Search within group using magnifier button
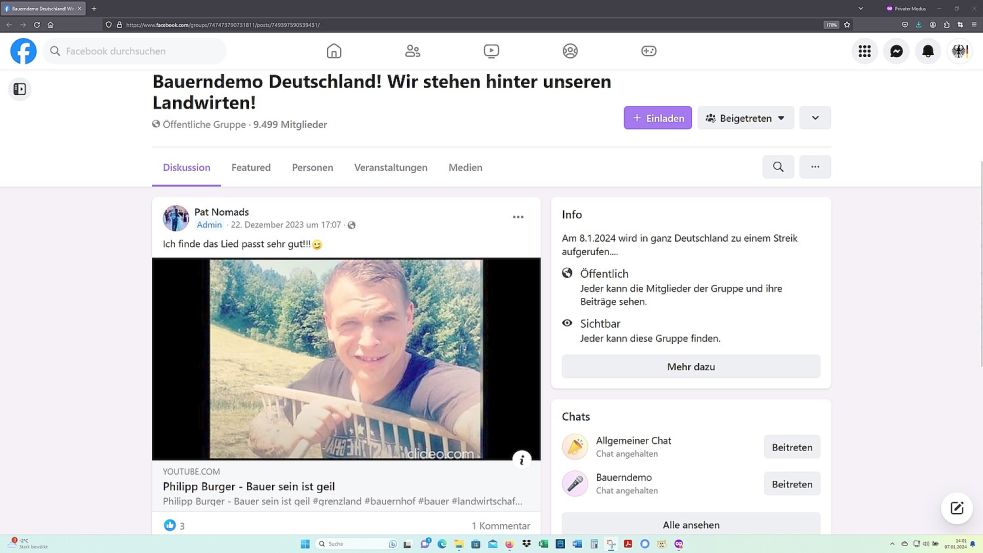This screenshot has width=983, height=553. (x=778, y=167)
